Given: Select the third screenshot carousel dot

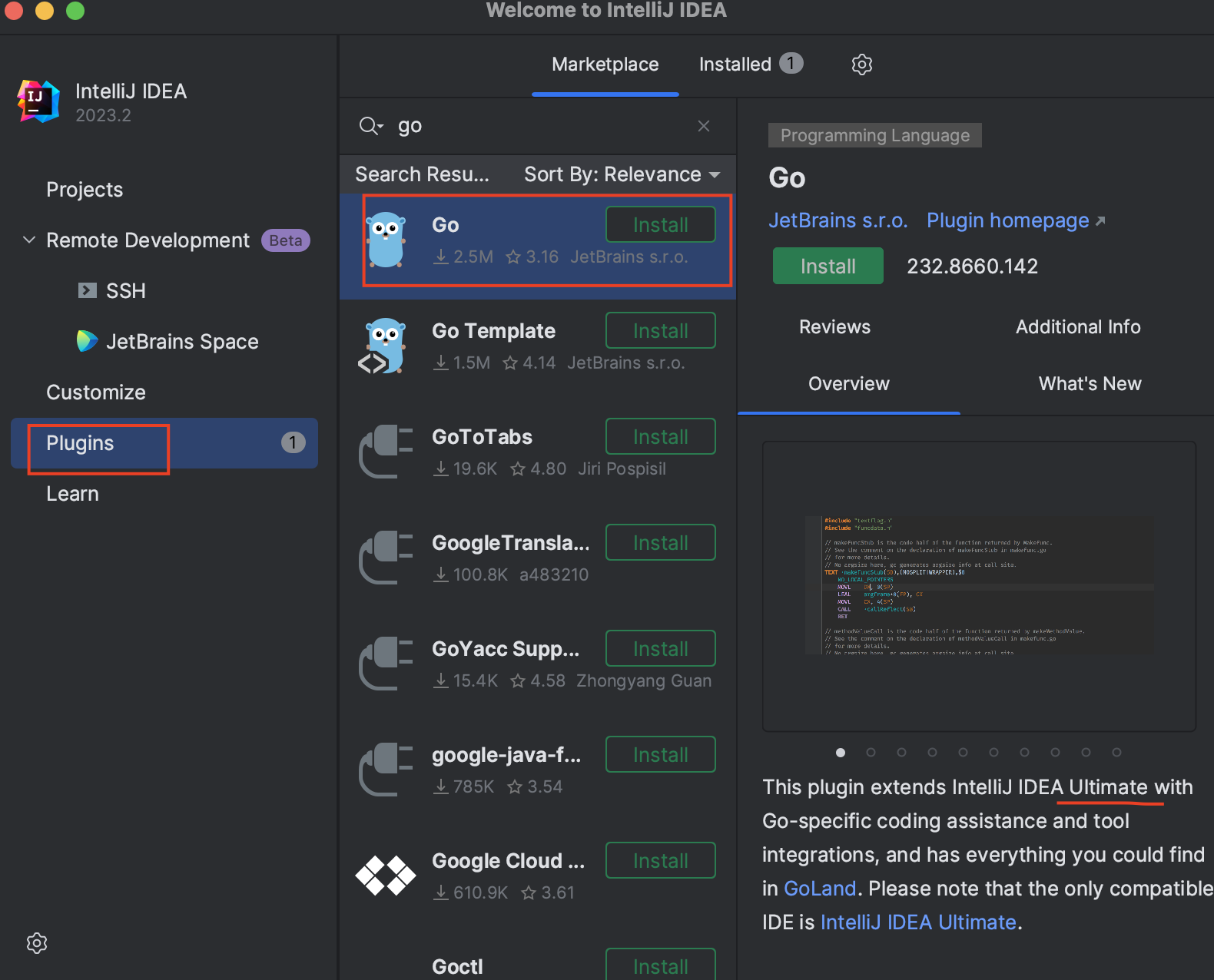Looking at the screenshot, I should point(902,753).
